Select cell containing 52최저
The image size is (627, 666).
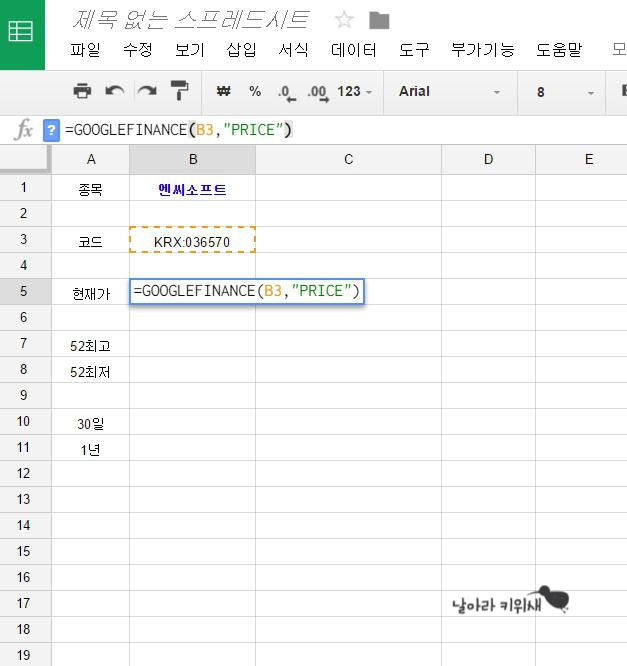tap(90, 370)
